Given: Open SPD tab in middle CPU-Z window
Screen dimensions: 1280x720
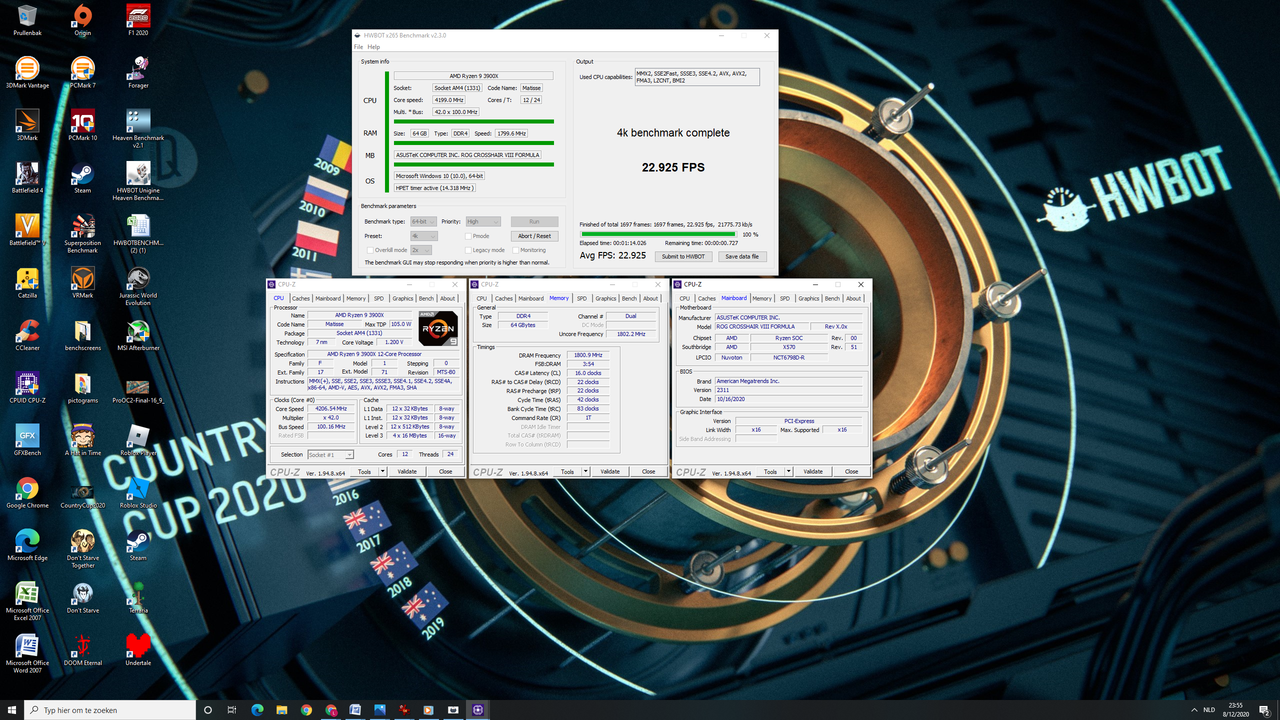Looking at the screenshot, I should coord(581,298).
